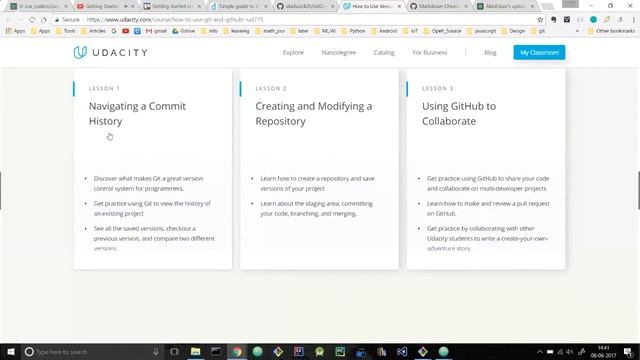The width and height of the screenshot is (640, 360).
Task: Open the PyCharm taskbar icon
Action: point(340,351)
